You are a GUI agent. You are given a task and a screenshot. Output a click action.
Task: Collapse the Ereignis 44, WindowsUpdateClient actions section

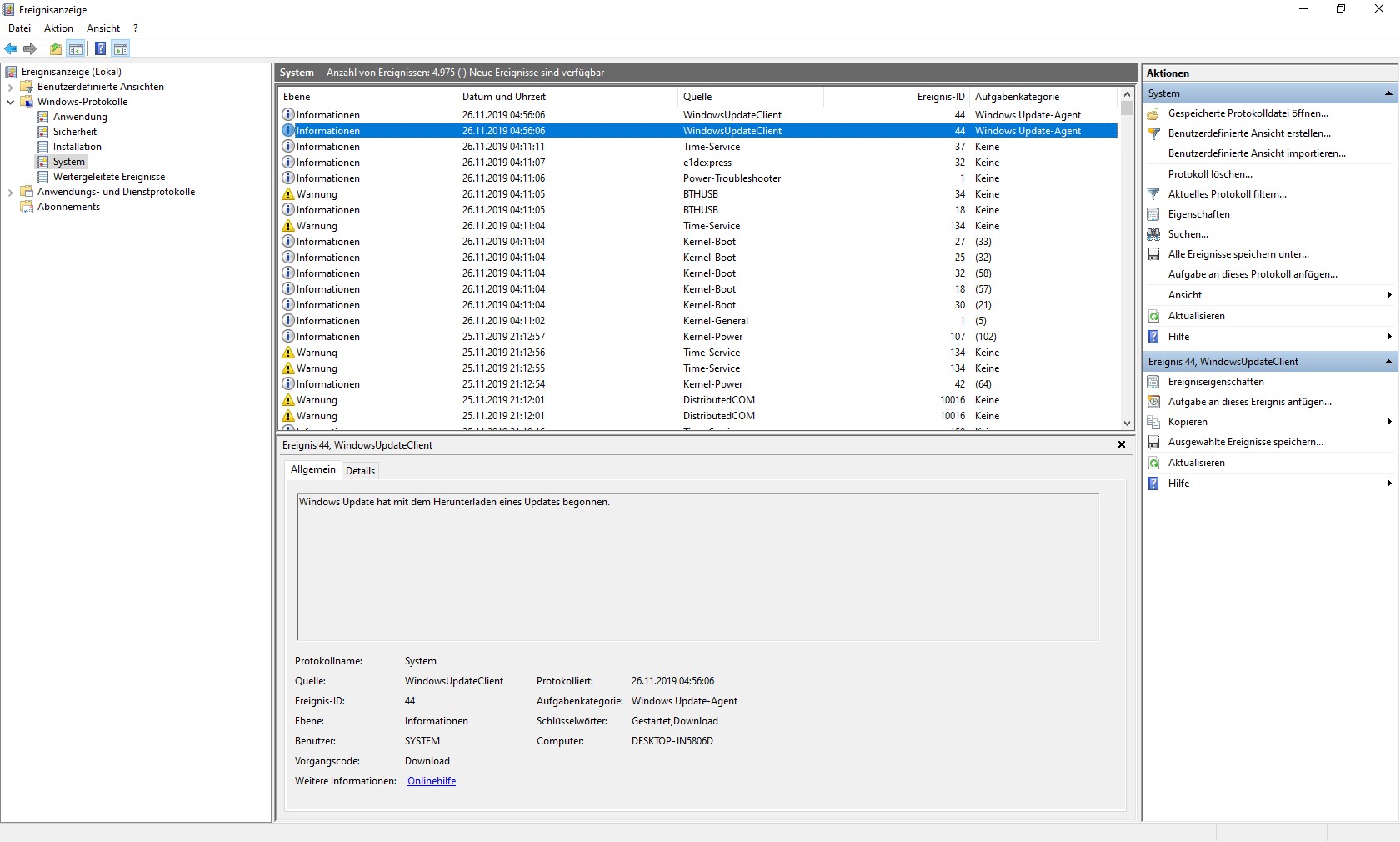pos(1388,362)
